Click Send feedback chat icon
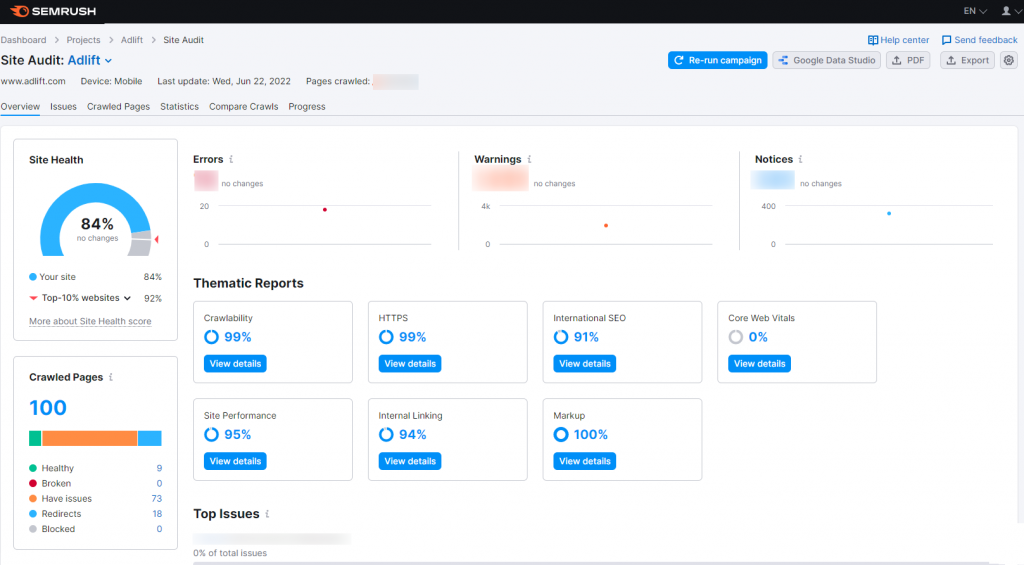The image size is (1024, 565). pyautogui.click(x=946, y=40)
